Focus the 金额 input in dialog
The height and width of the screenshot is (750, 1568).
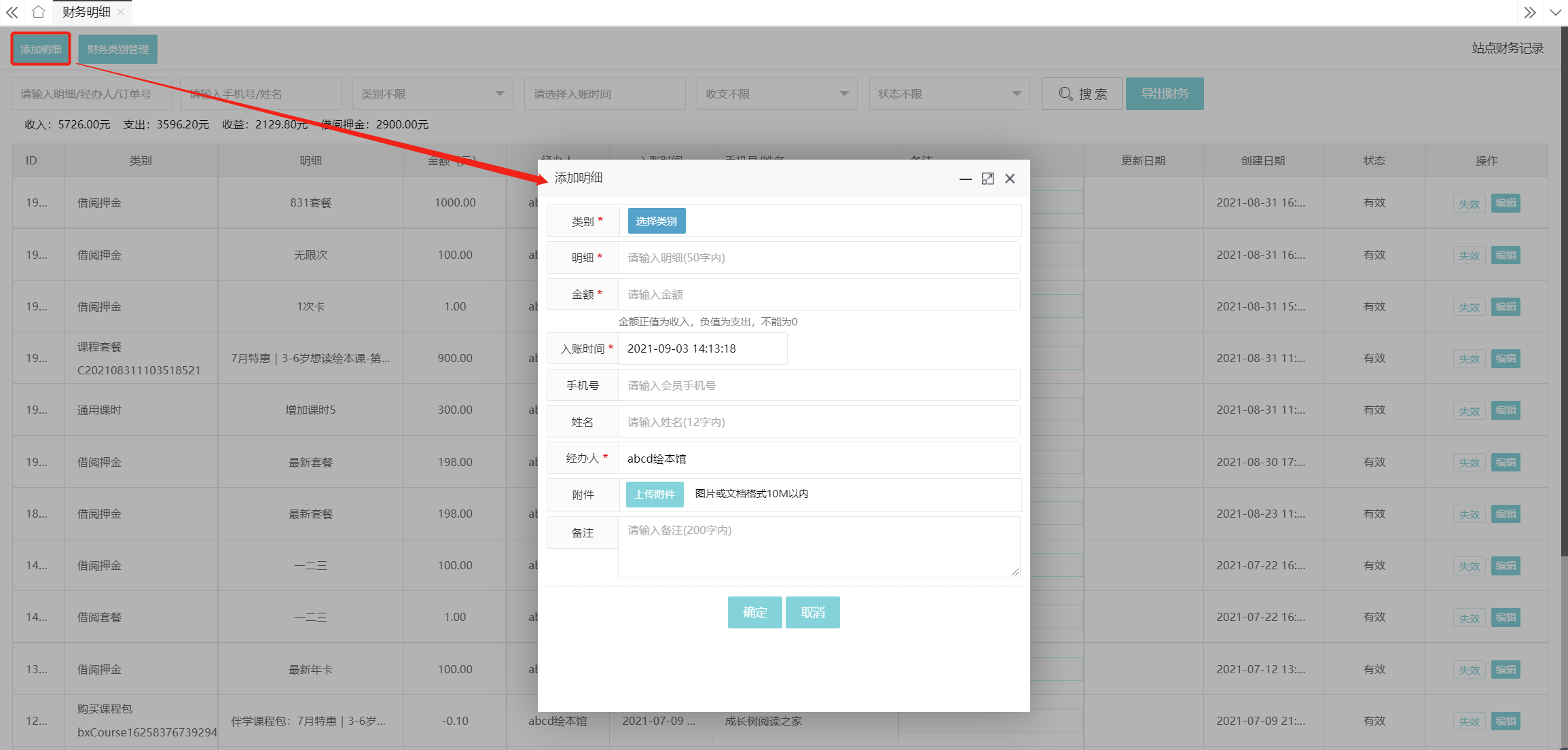click(819, 294)
